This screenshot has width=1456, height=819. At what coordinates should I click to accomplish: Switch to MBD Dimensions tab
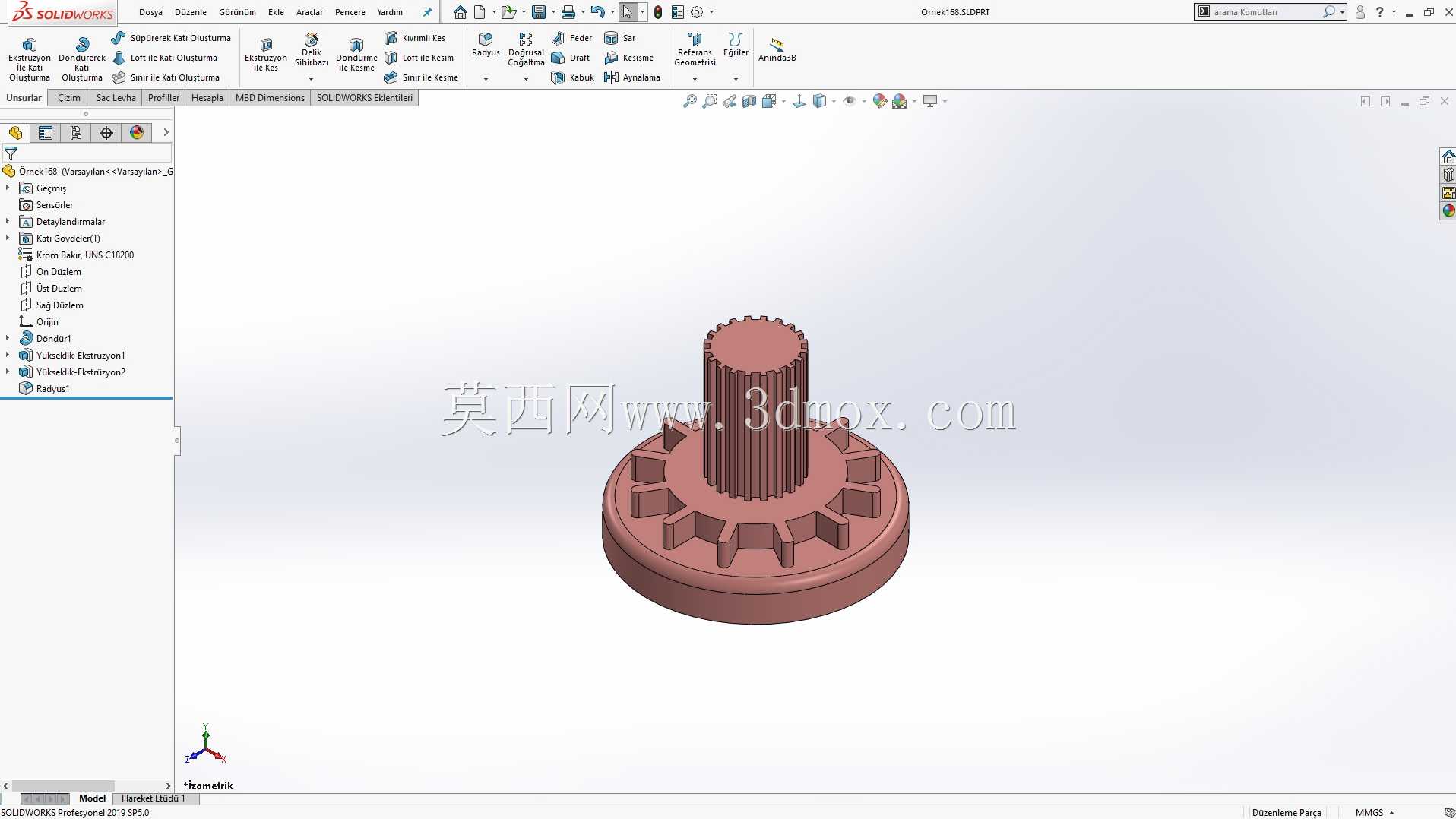[x=270, y=98]
